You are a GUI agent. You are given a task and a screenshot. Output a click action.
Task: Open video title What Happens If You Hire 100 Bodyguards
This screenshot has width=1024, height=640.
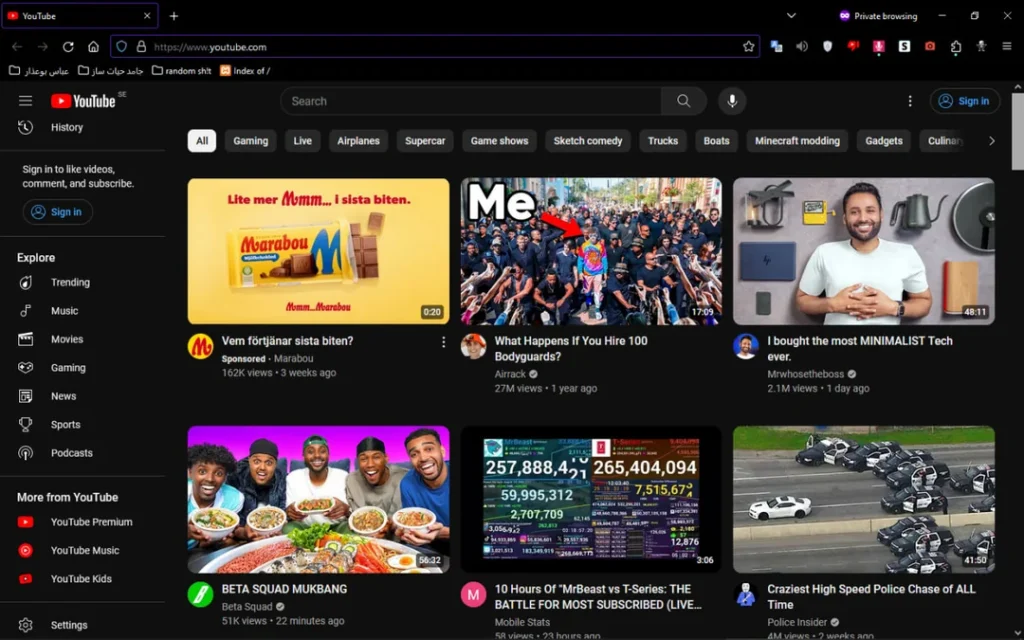(571, 349)
